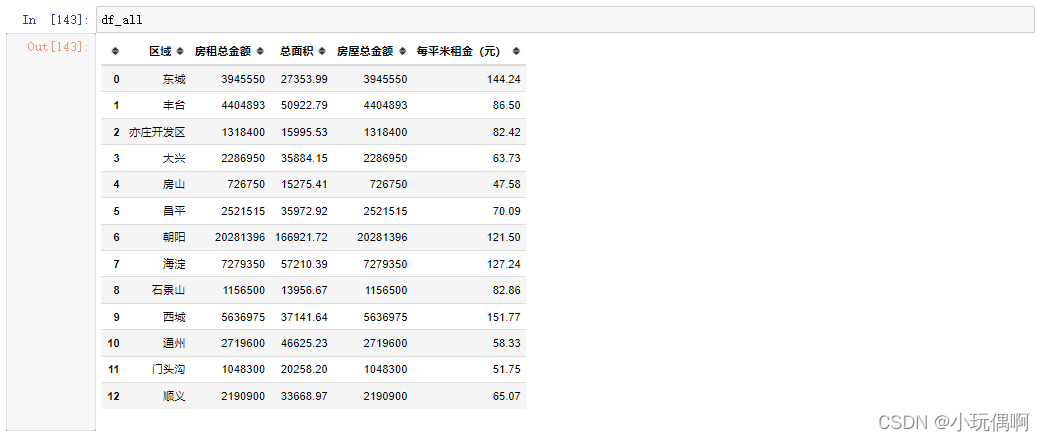Select the 东城 district cell
Viewport: 1045px width, 441px height.
(174, 79)
